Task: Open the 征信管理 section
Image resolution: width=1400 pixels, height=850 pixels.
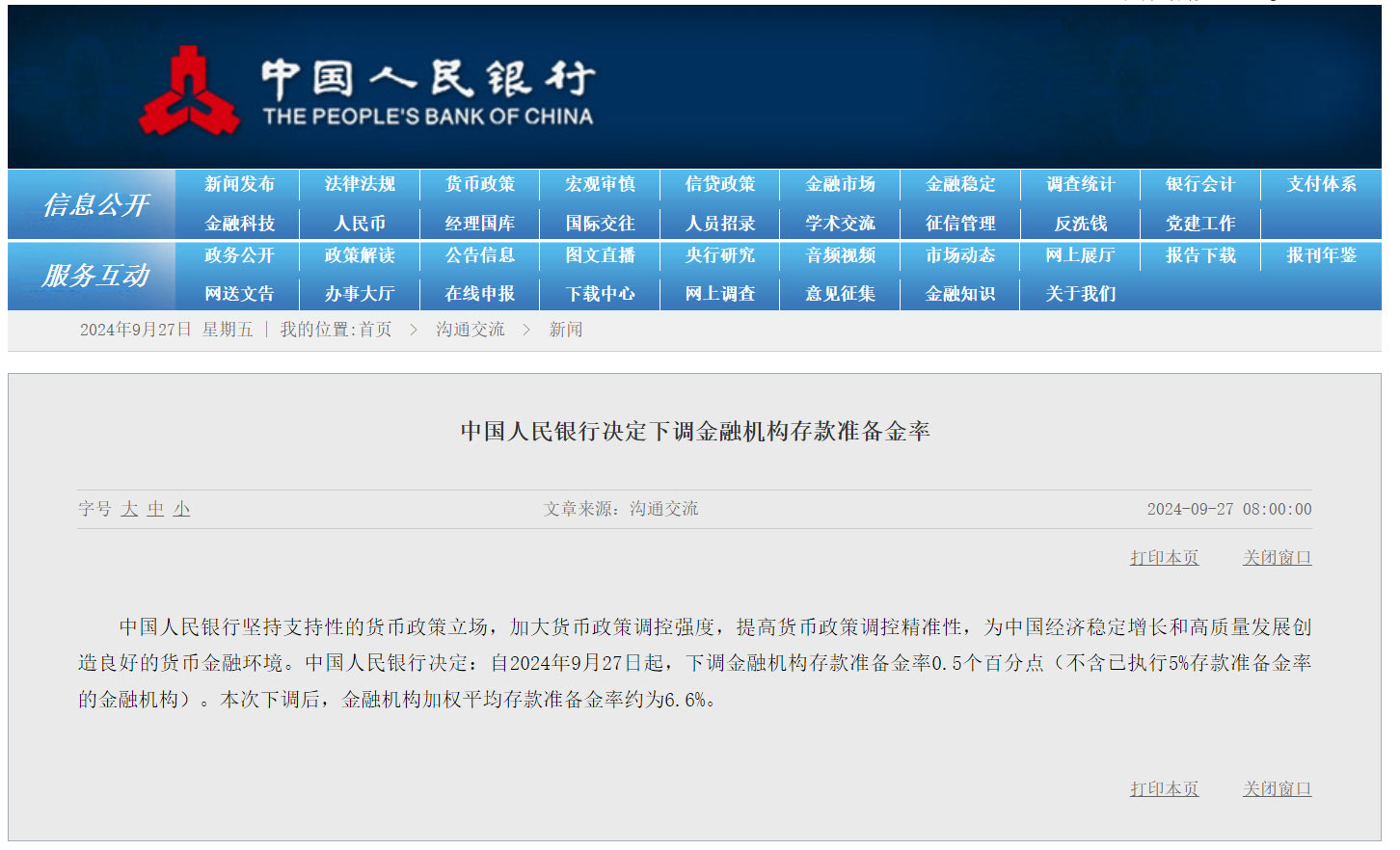Action: (x=960, y=224)
